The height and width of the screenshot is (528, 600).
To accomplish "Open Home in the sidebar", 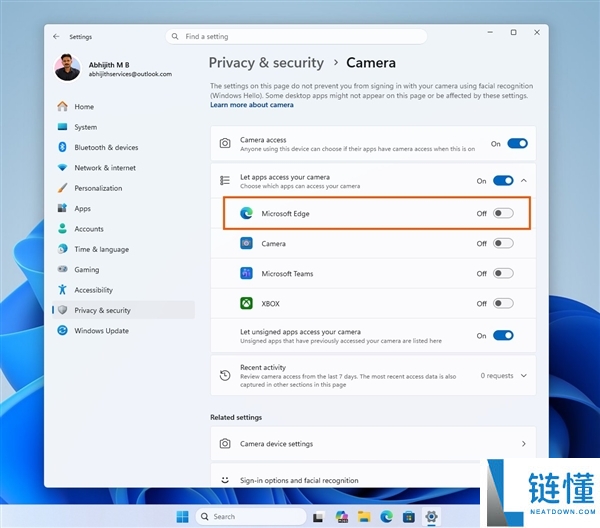I will pyautogui.click(x=123, y=106).
